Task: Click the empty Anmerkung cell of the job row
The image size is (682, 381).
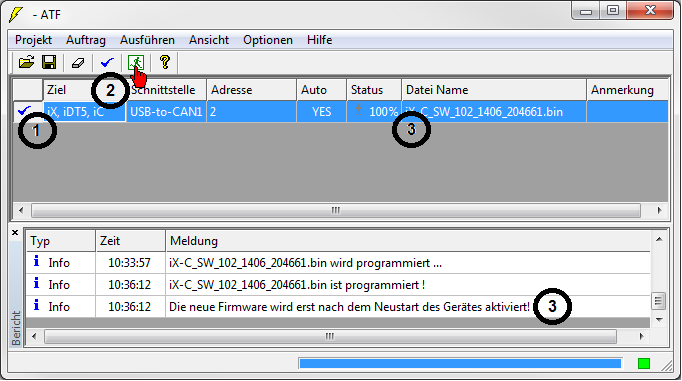Action: [x=627, y=112]
